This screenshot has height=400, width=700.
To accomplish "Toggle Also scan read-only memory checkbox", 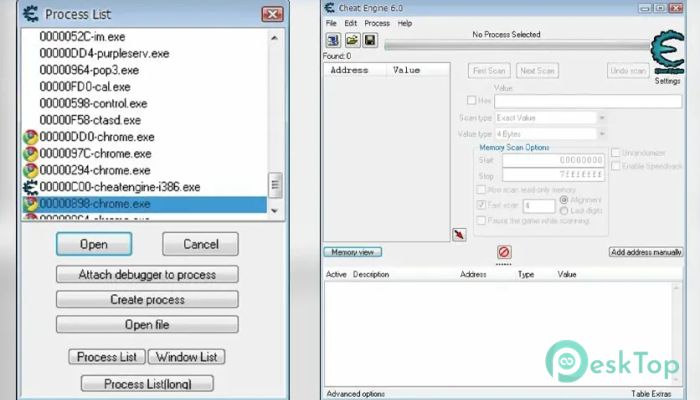I will pos(481,190).
